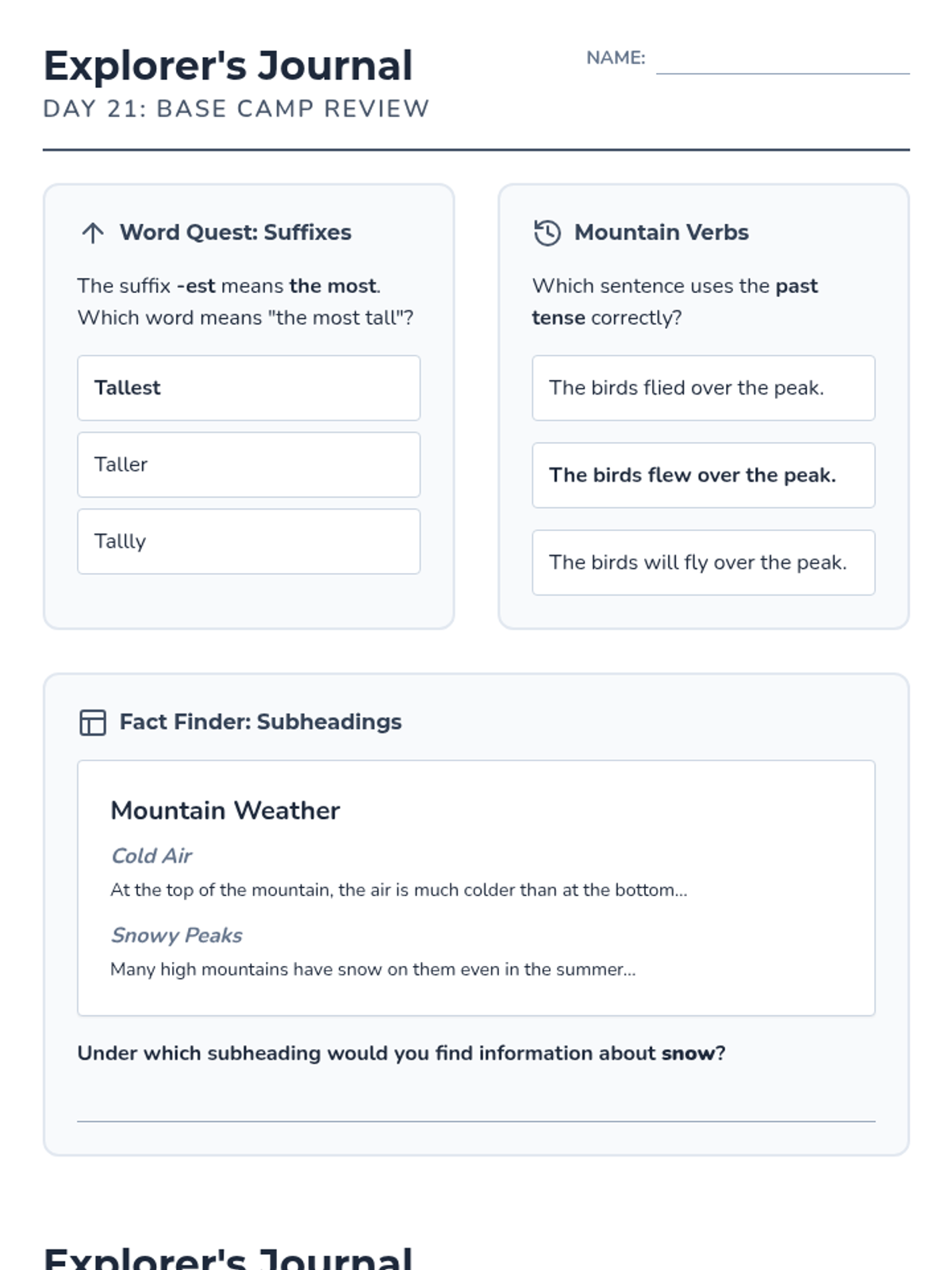Click the layout icon beside Fact Finder

tap(93, 722)
